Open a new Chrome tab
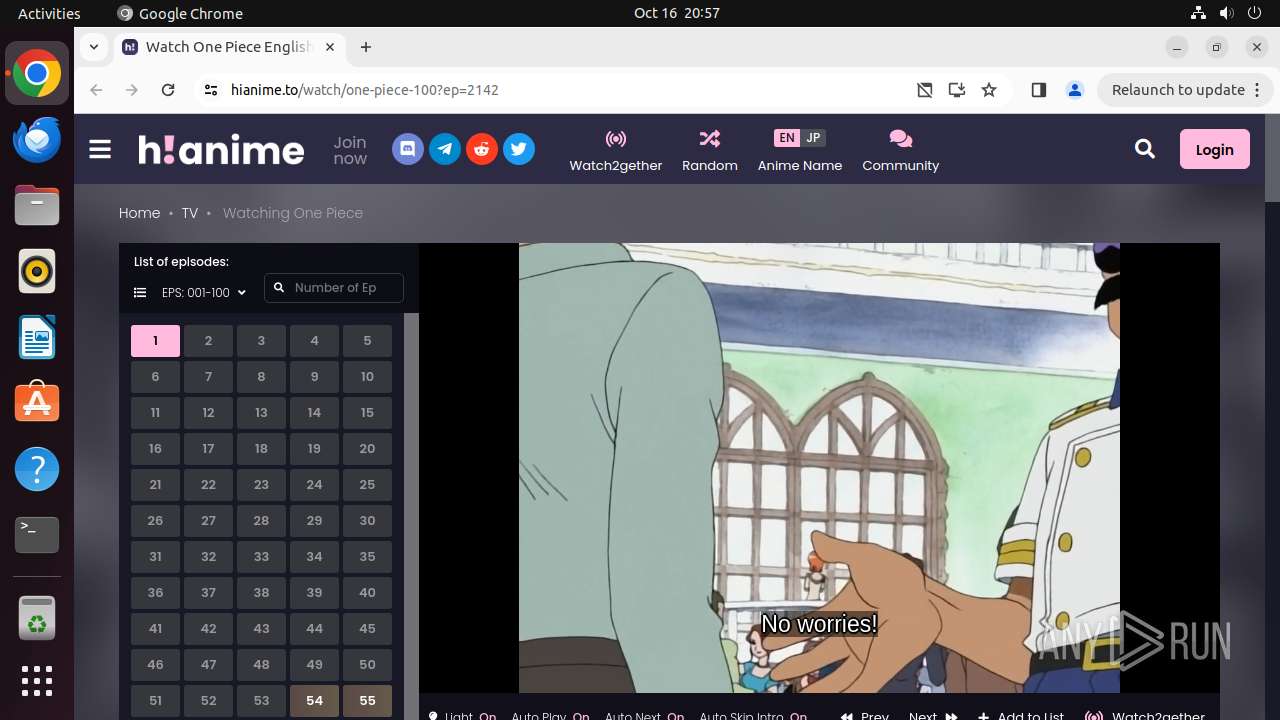 point(366,47)
